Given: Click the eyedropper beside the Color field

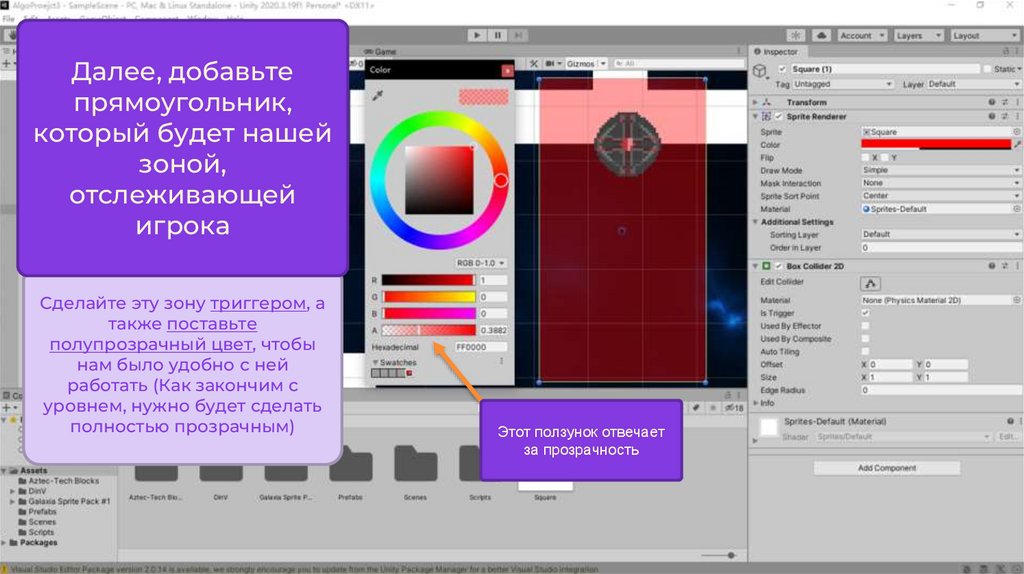Looking at the screenshot, I should pos(1017,145).
